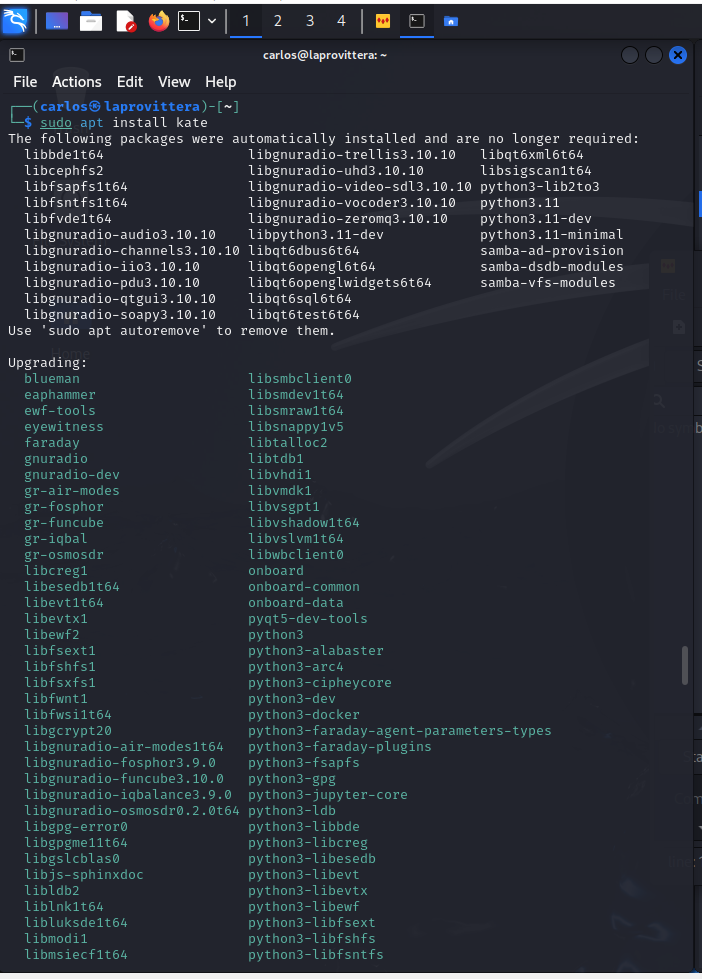This screenshot has height=979, width=702.
Task: Click upgrading package 'gnuradio-dev'
Action: coord(72,475)
